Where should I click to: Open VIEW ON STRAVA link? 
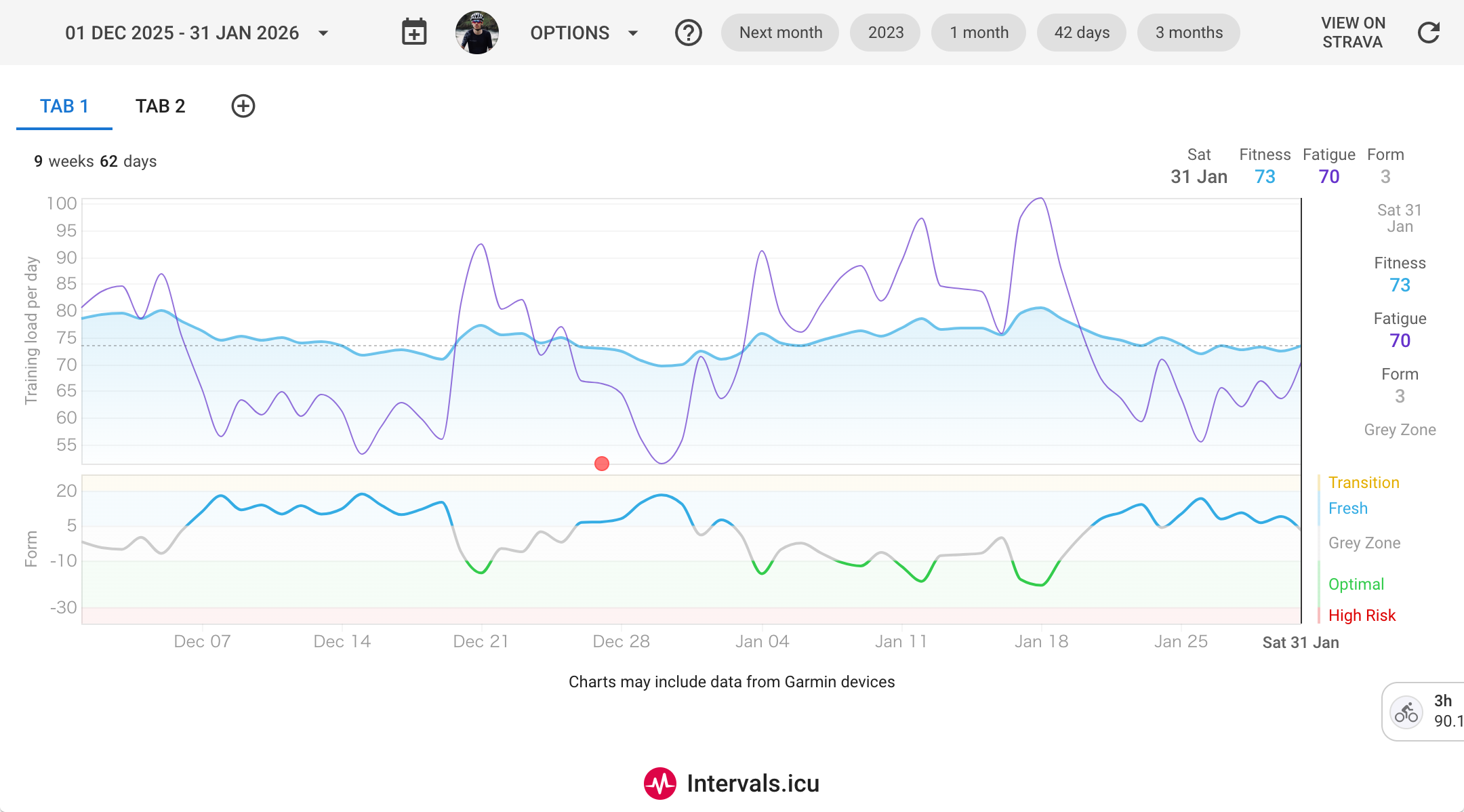(x=1352, y=33)
